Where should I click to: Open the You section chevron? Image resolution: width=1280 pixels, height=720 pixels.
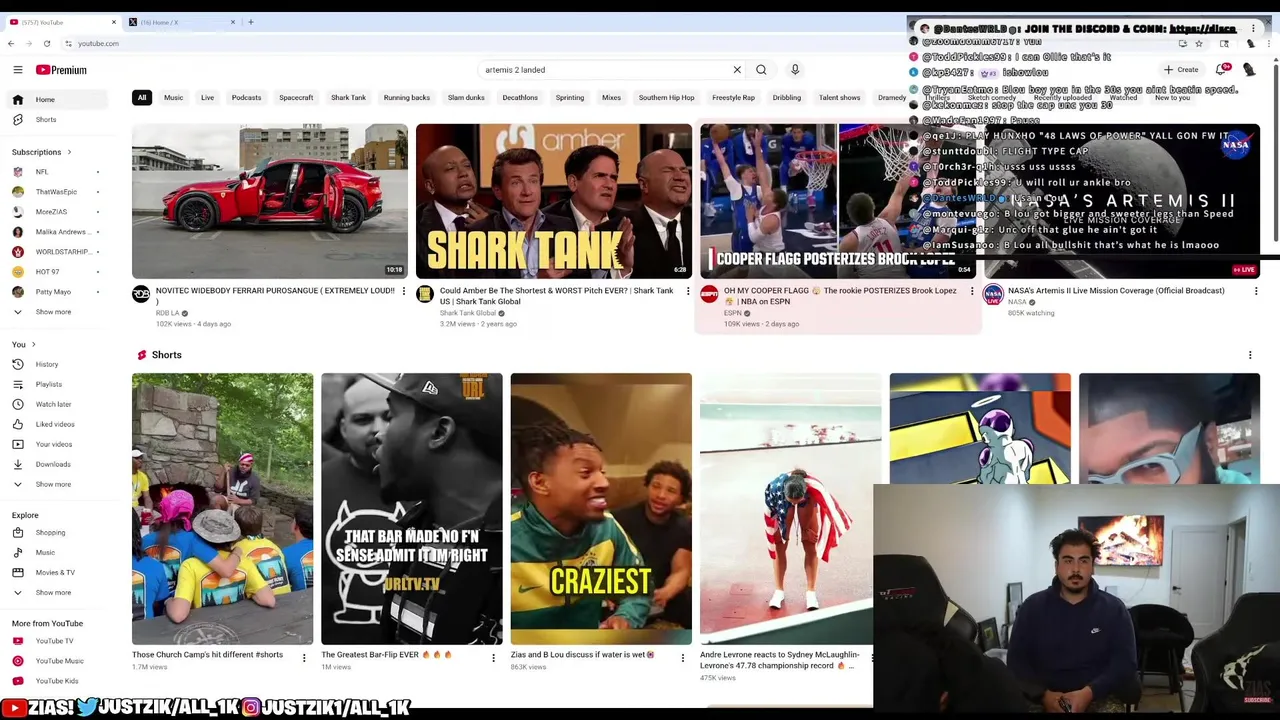pyautogui.click(x=34, y=345)
